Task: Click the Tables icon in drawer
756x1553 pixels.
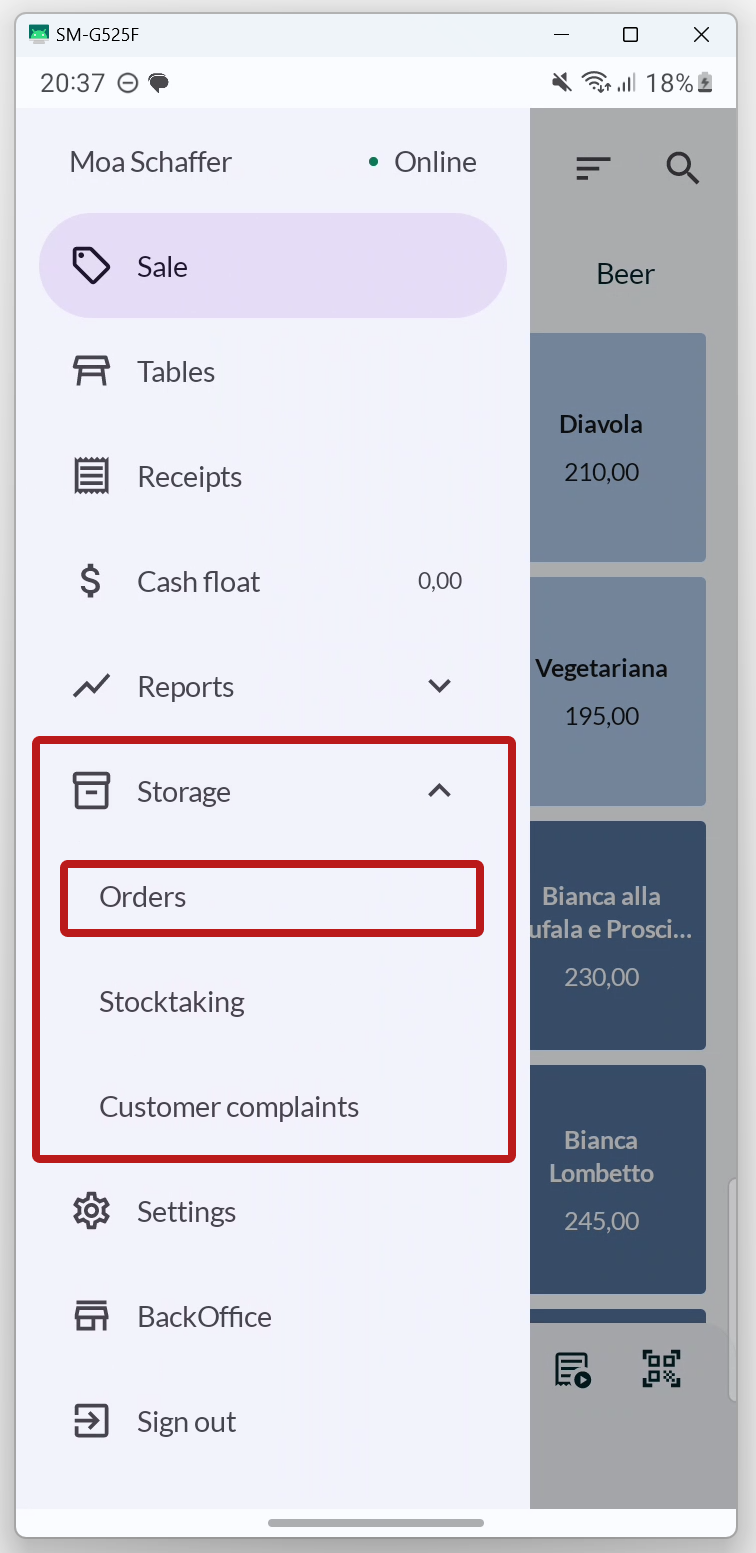Action: [x=91, y=371]
